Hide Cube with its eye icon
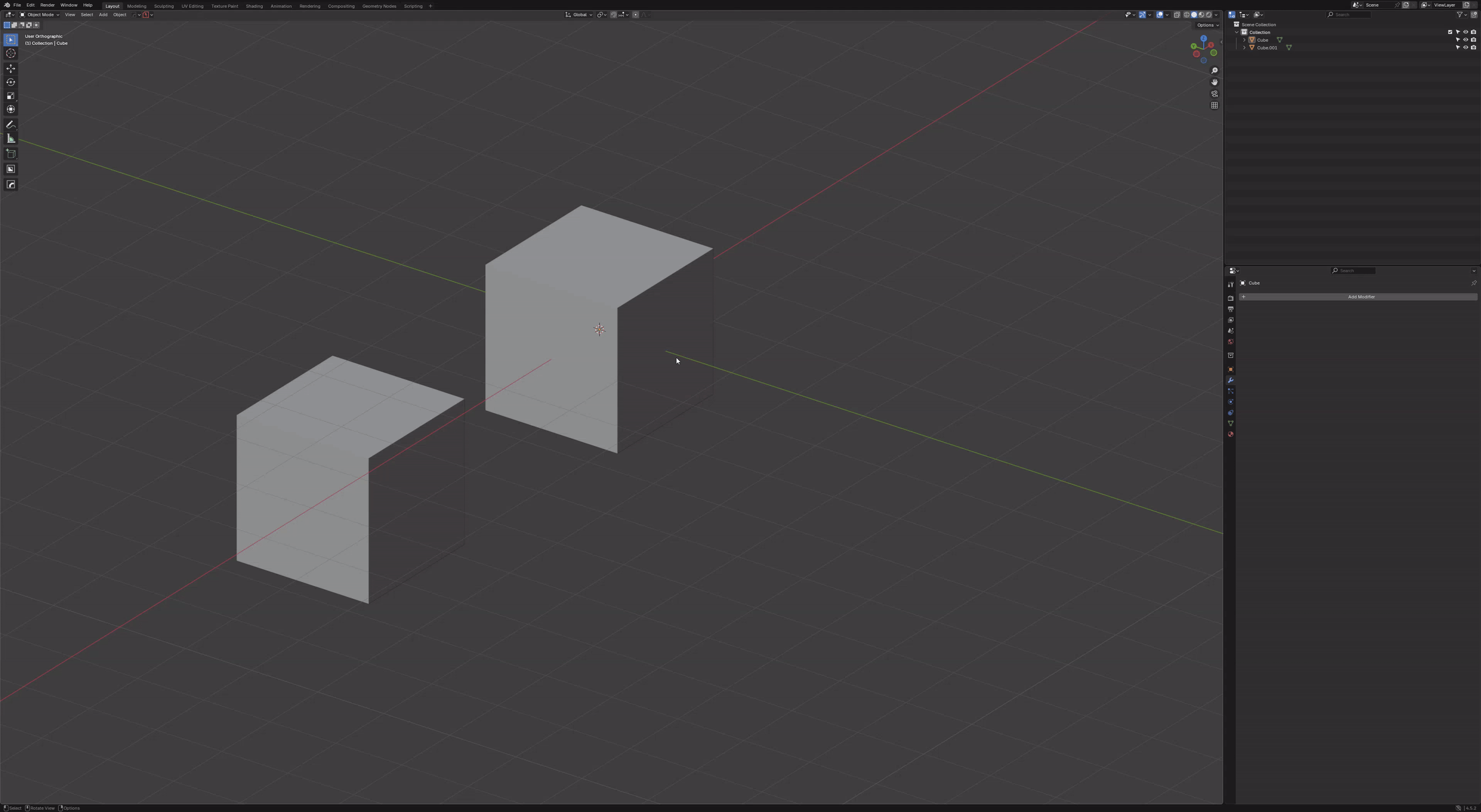This screenshot has width=1481, height=812. point(1466,40)
